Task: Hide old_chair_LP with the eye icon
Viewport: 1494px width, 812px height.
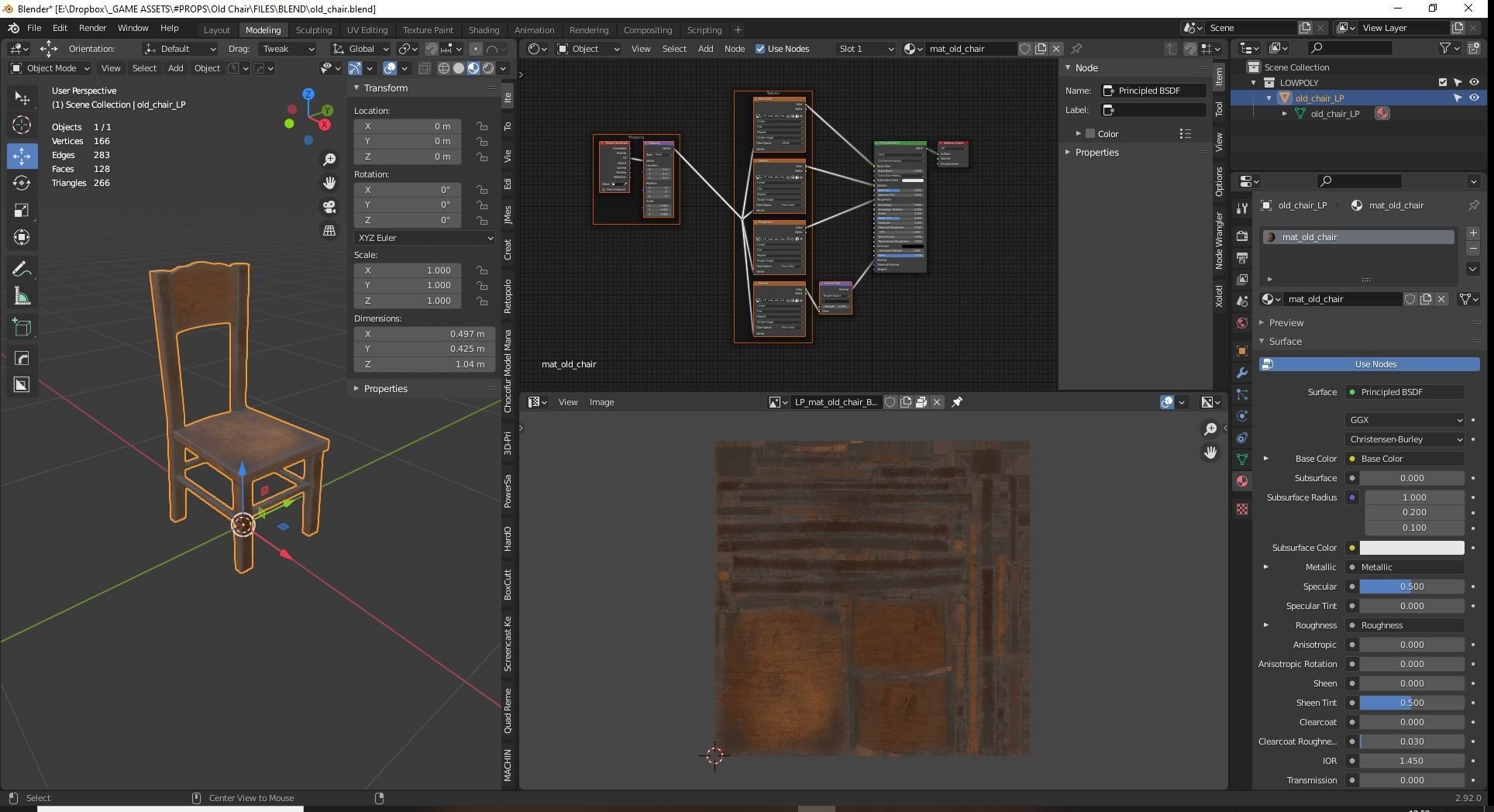Action: 1474,98
